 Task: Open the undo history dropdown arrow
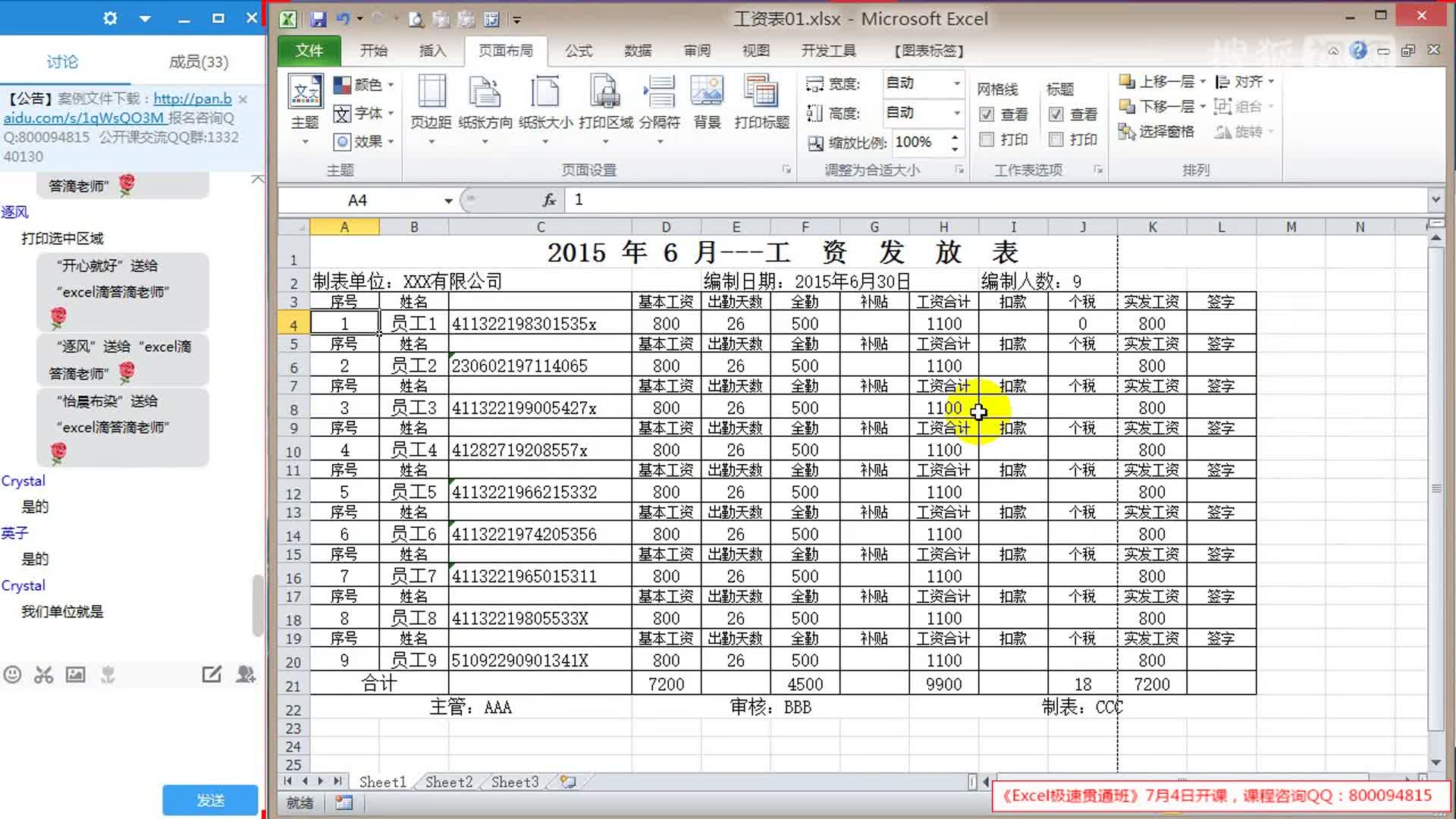coord(359,19)
